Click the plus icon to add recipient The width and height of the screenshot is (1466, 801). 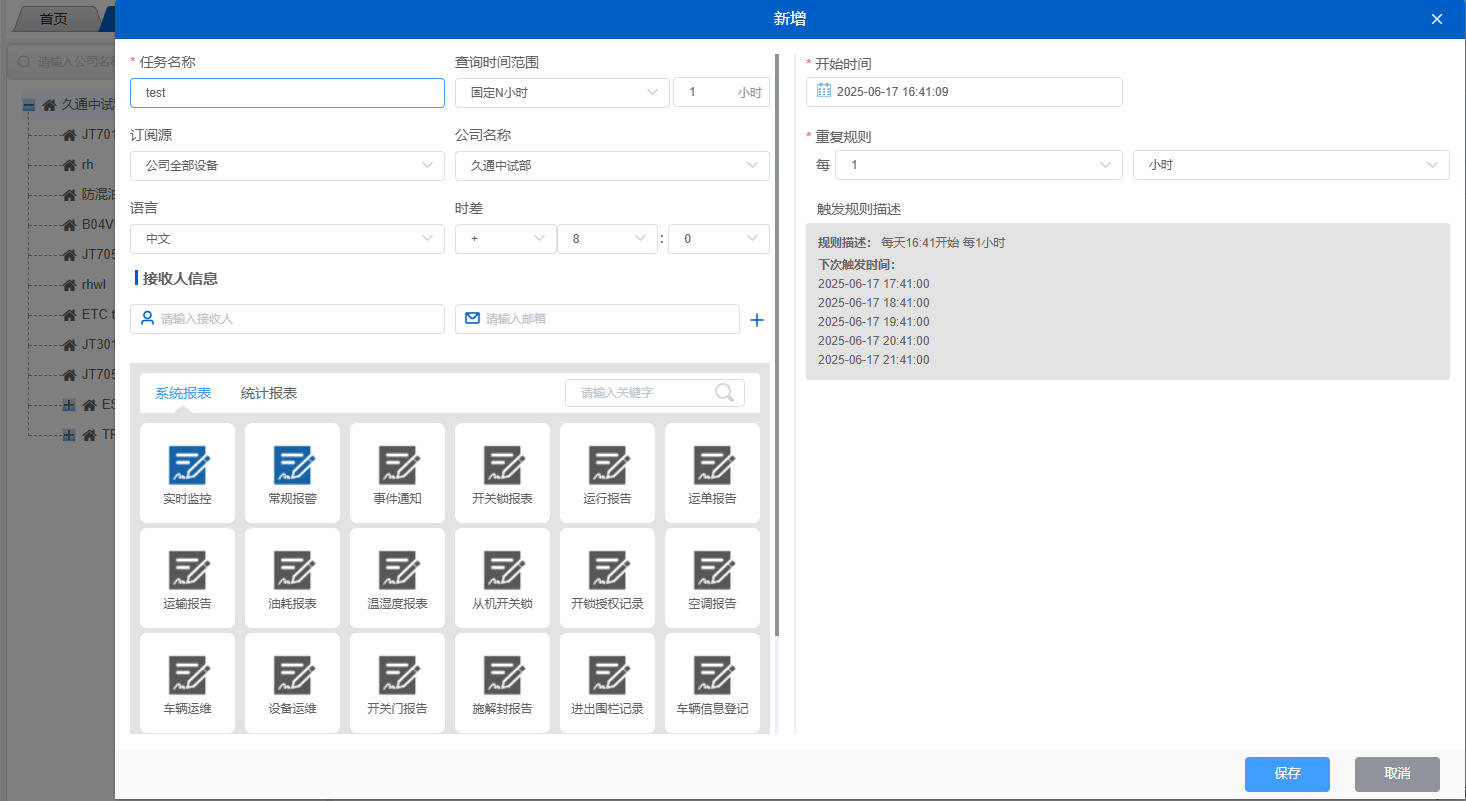pyautogui.click(x=757, y=320)
